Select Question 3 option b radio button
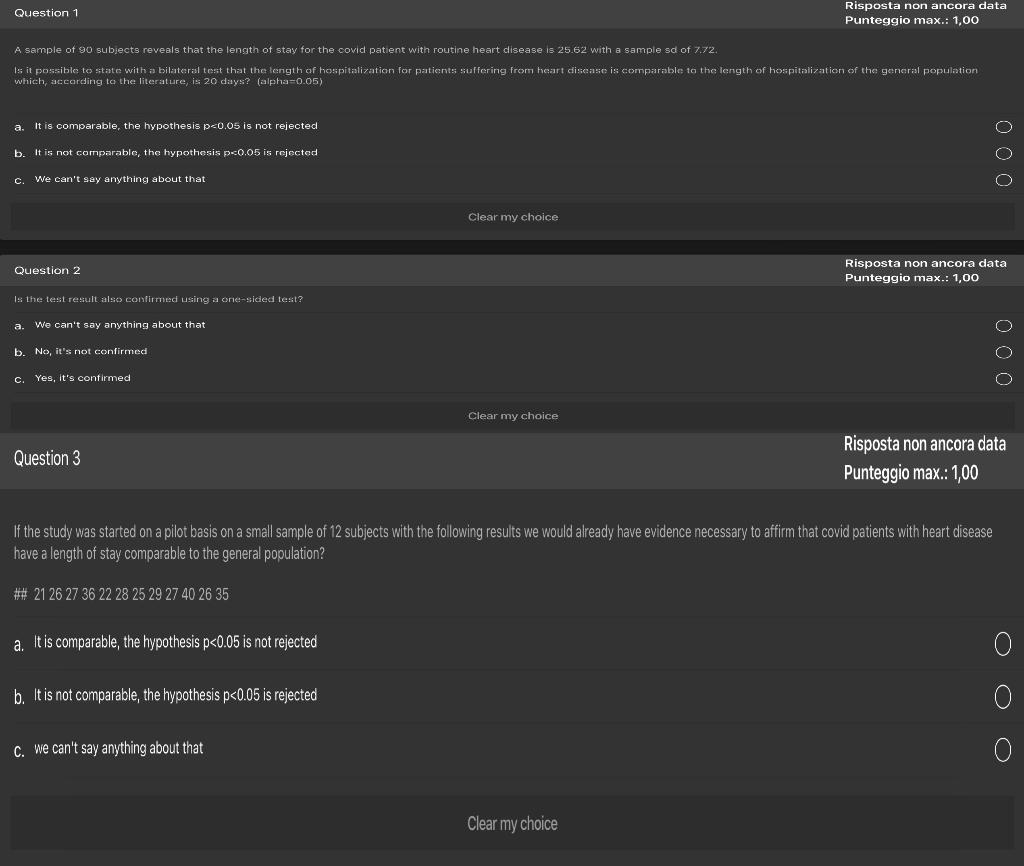Screen dimensions: 1024x866 click(x=1002, y=697)
